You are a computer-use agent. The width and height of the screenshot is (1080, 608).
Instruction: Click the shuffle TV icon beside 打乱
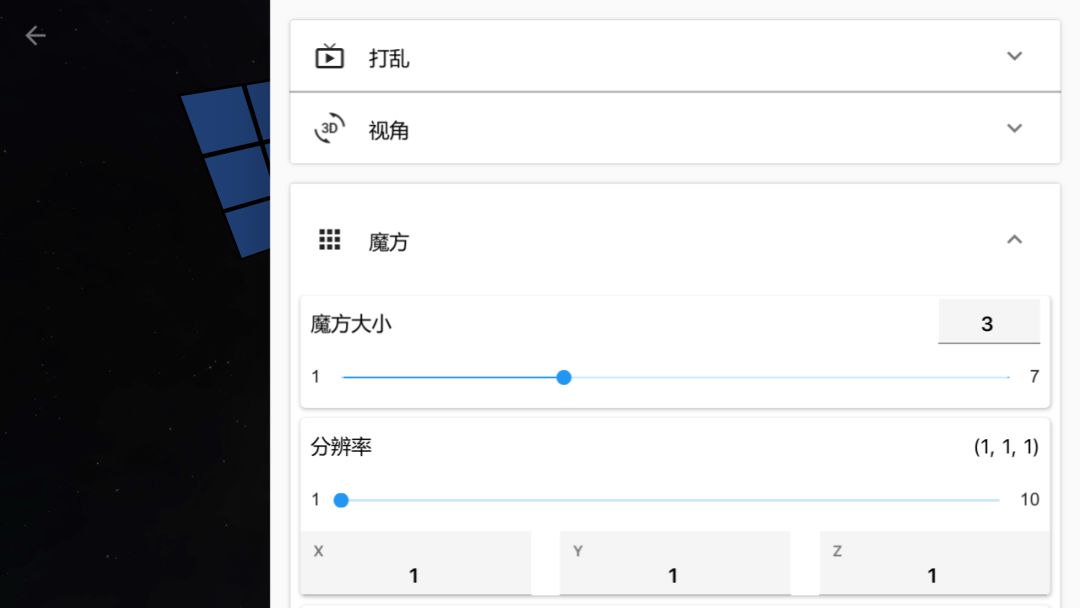[331, 56]
